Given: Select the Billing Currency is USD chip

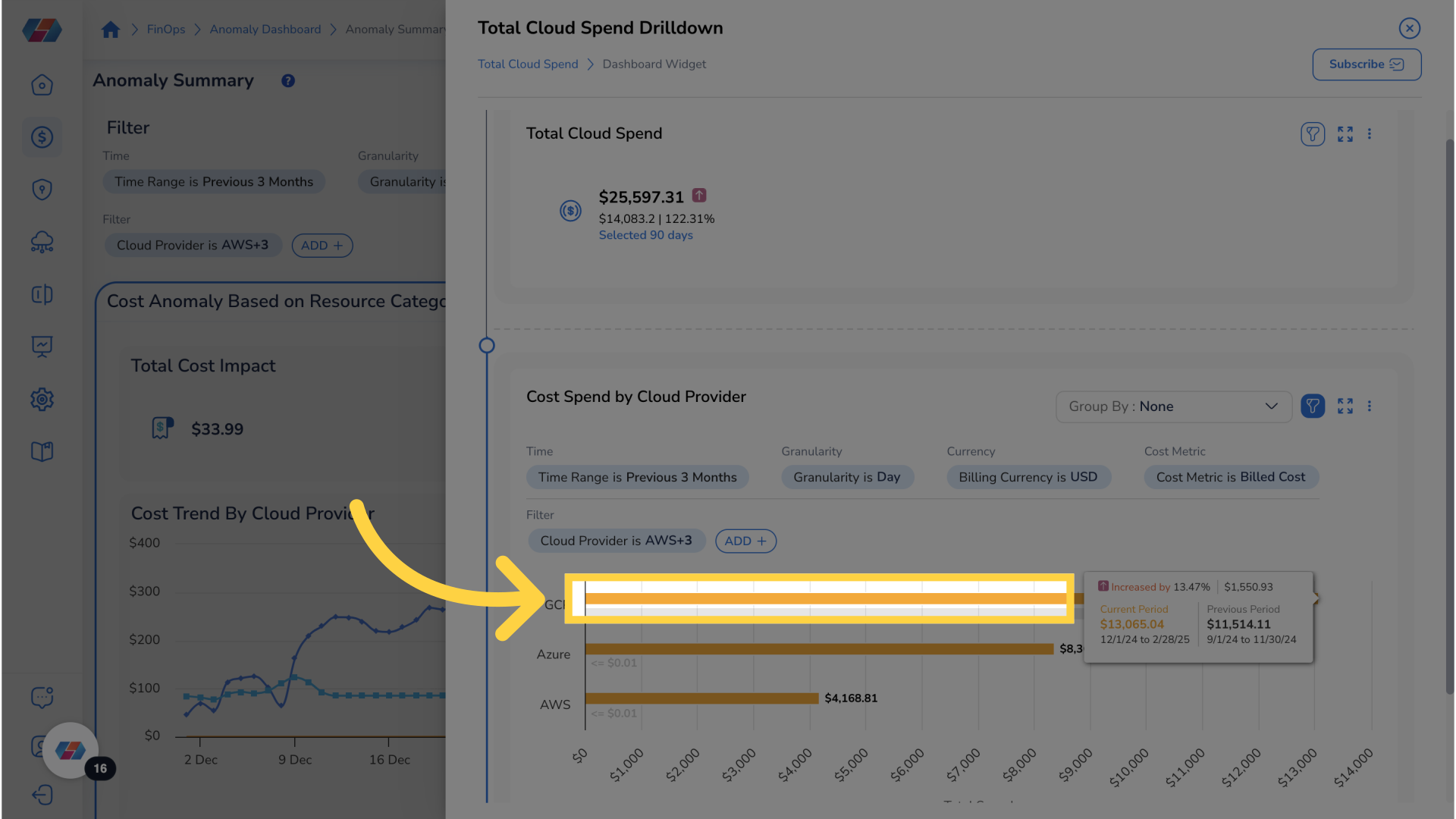Looking at the screenshot, I should [x=1028, y=477].
